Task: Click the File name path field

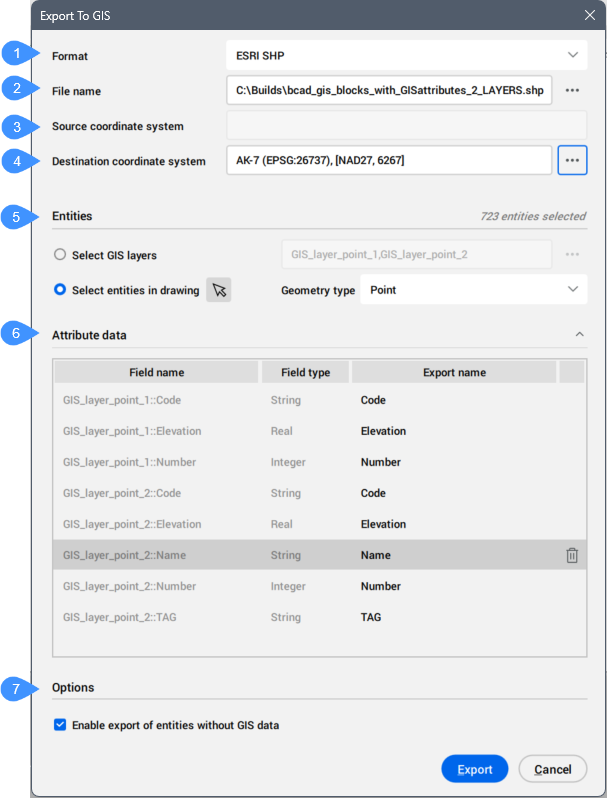Action: click(390, 91)
